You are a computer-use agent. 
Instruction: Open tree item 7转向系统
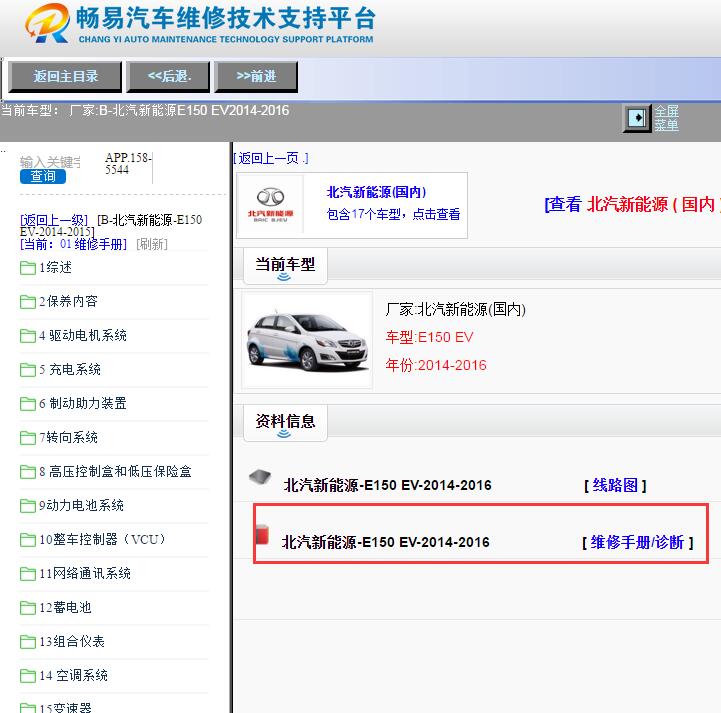point(68,438)
